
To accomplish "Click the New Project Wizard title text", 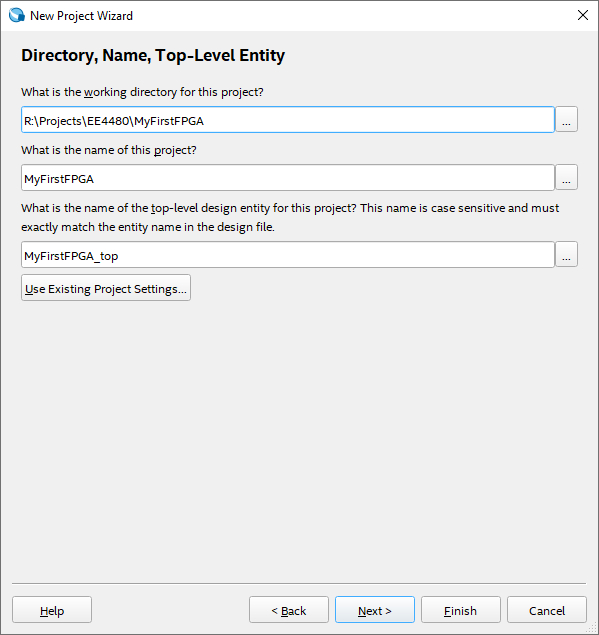I will 81,16.
